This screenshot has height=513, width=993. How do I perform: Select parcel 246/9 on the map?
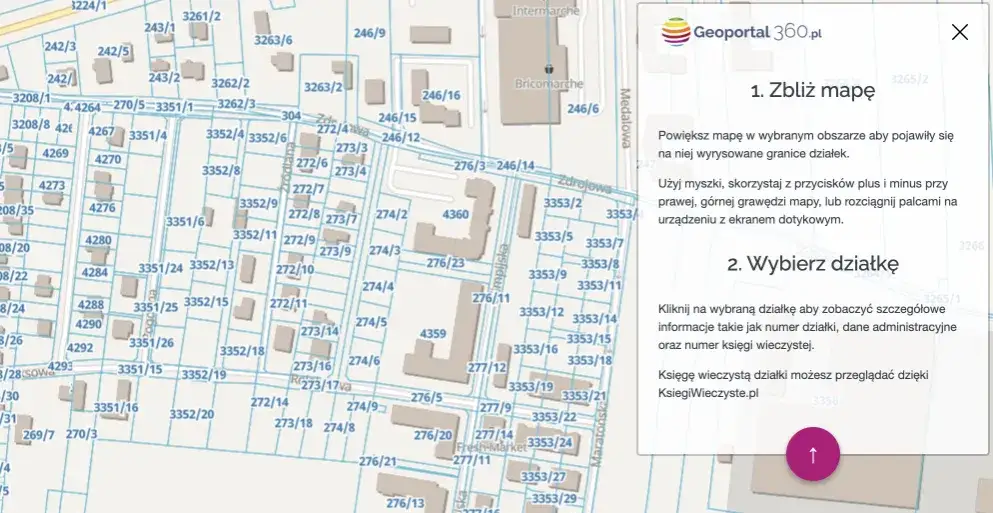[369, 33]
